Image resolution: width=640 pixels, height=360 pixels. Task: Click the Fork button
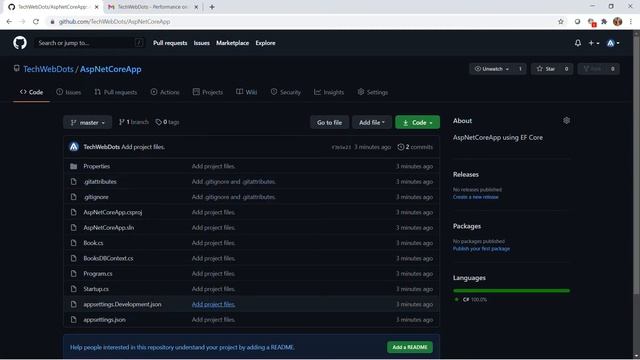coord(592,69)
